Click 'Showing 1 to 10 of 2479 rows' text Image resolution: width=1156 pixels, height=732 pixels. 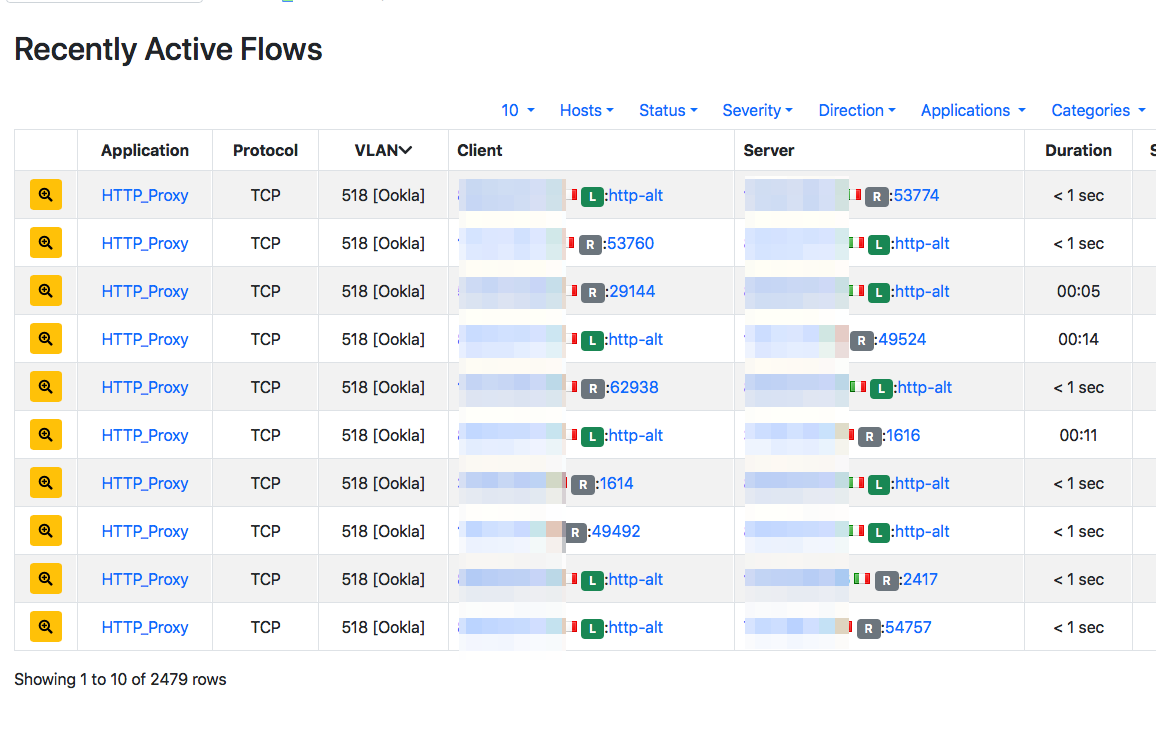coord(120,679)
